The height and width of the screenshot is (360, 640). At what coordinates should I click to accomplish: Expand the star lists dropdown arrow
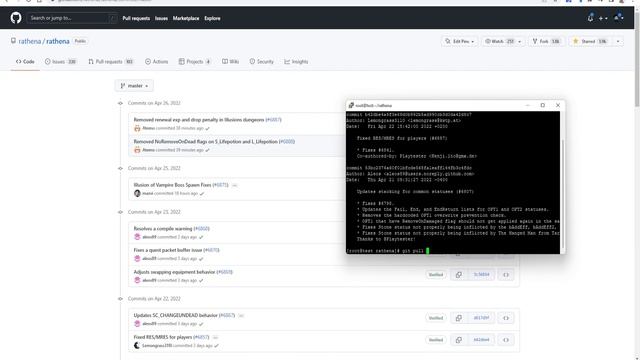(618, 41)
